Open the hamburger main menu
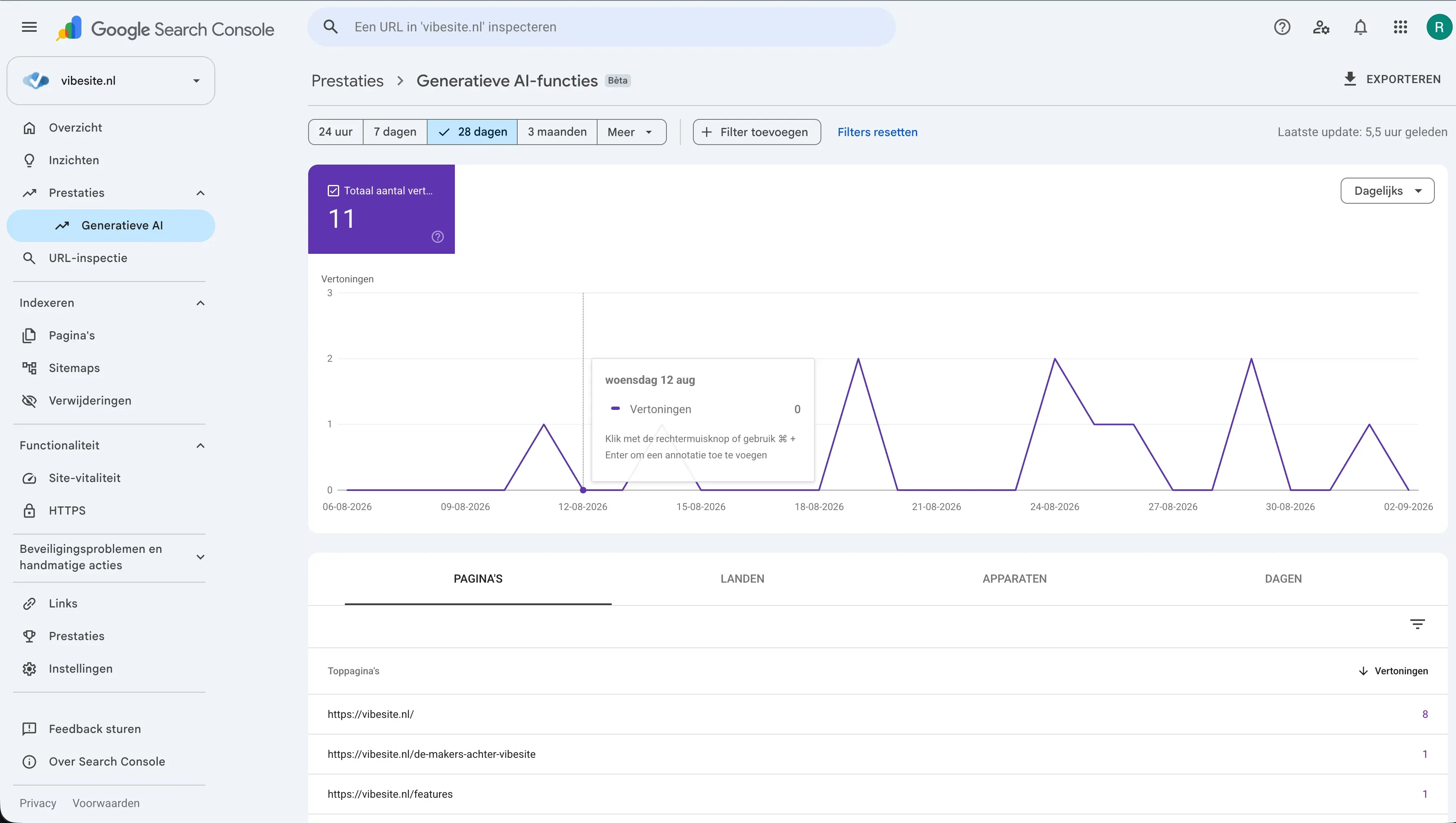Image resolution: width=1456 pixels, height=823 pixels. (29, 27)
